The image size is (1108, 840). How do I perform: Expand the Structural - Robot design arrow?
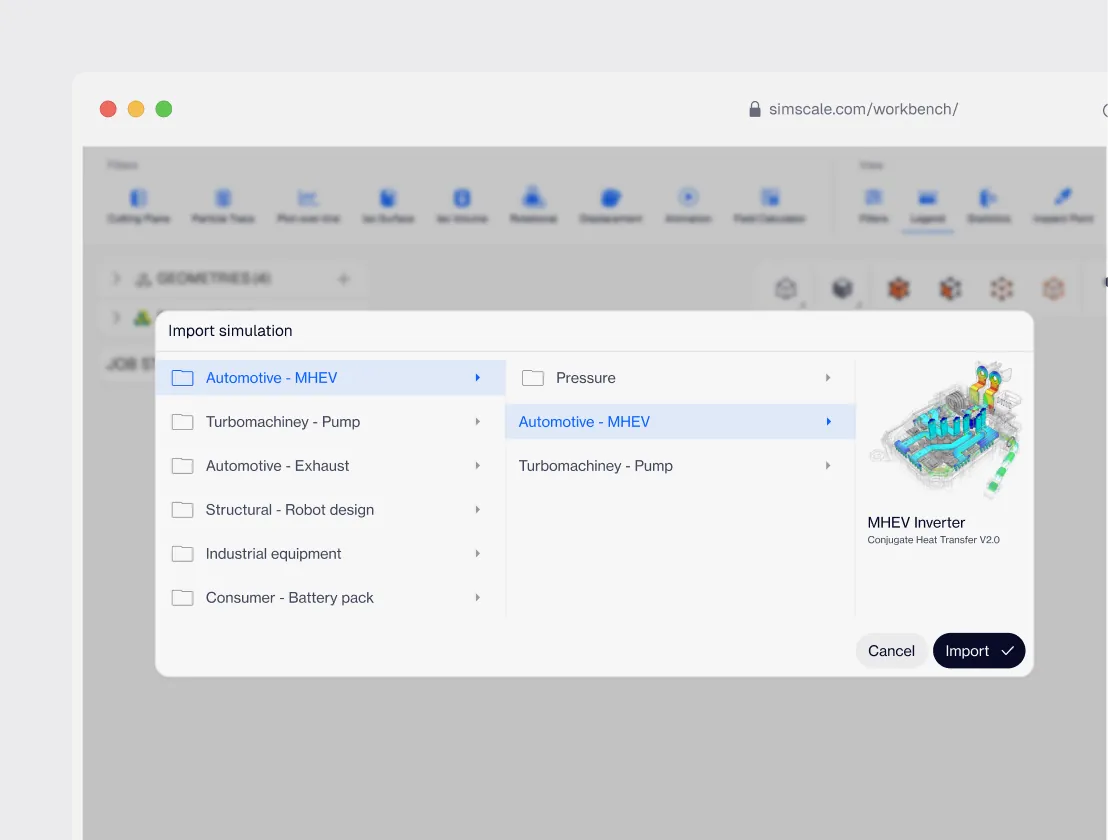pyautogui.click(x=478, y=509)
